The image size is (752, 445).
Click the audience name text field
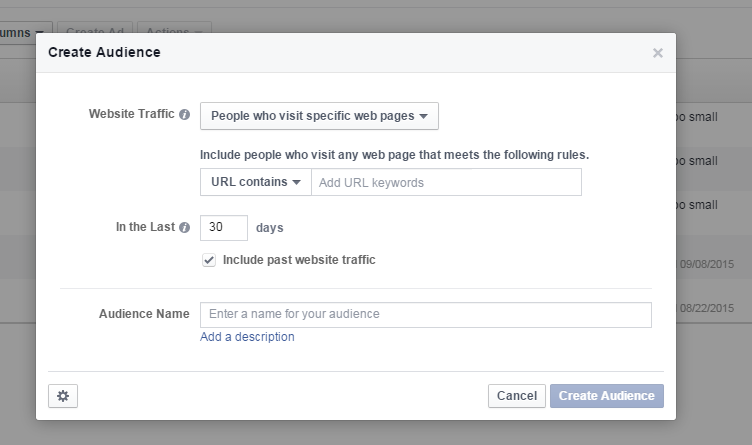[x=425, y=314]
